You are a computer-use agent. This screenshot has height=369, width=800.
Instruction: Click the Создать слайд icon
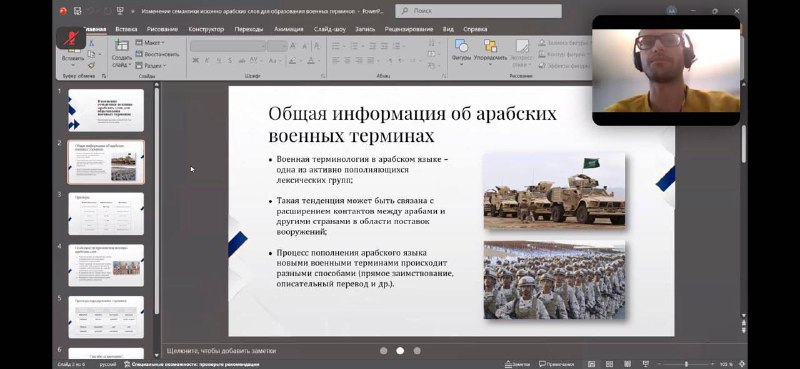(x=121, y=46)
